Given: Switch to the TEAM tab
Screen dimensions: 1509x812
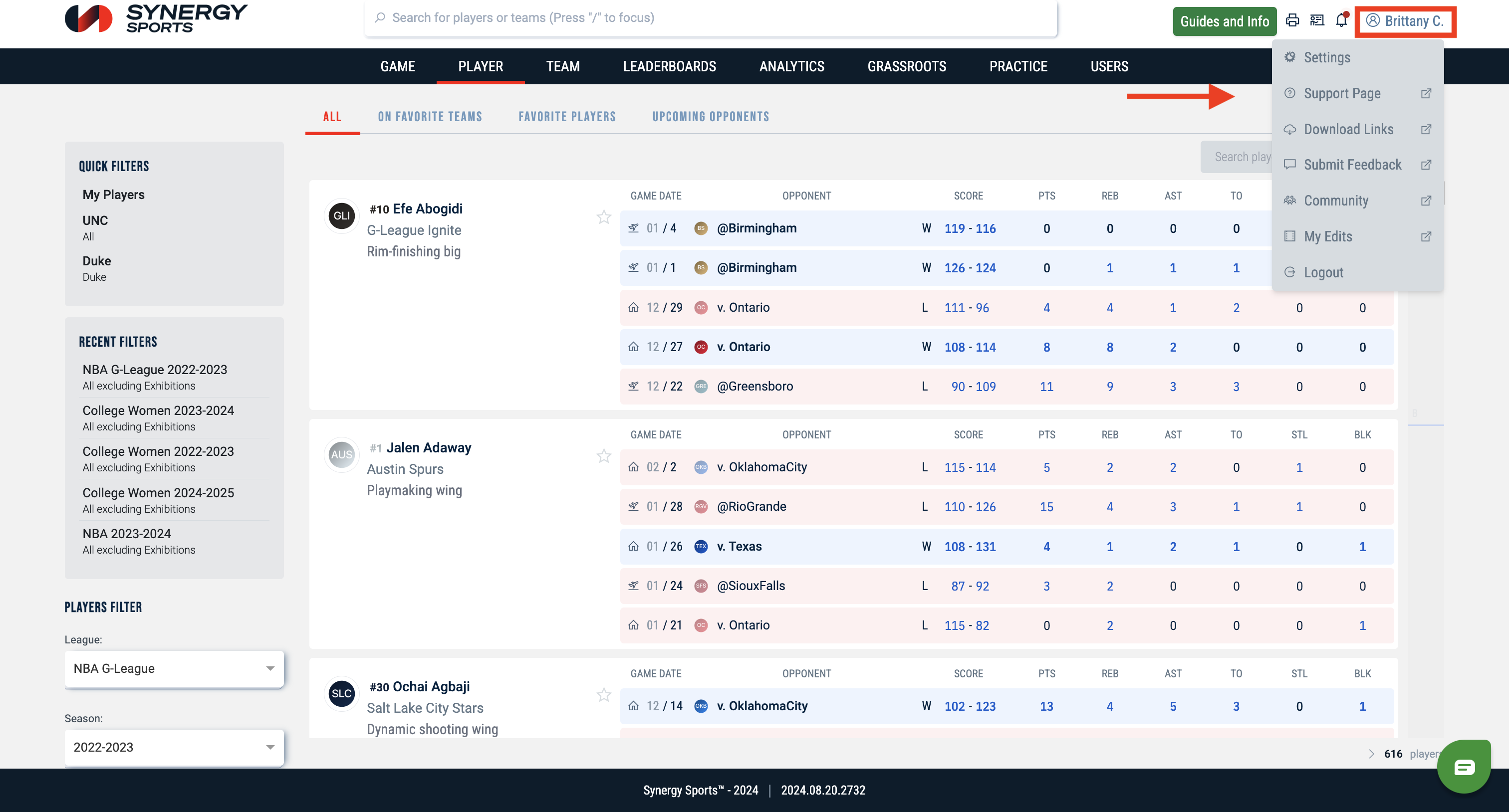Looking at the screenshot, I should [x=563, y=66].
